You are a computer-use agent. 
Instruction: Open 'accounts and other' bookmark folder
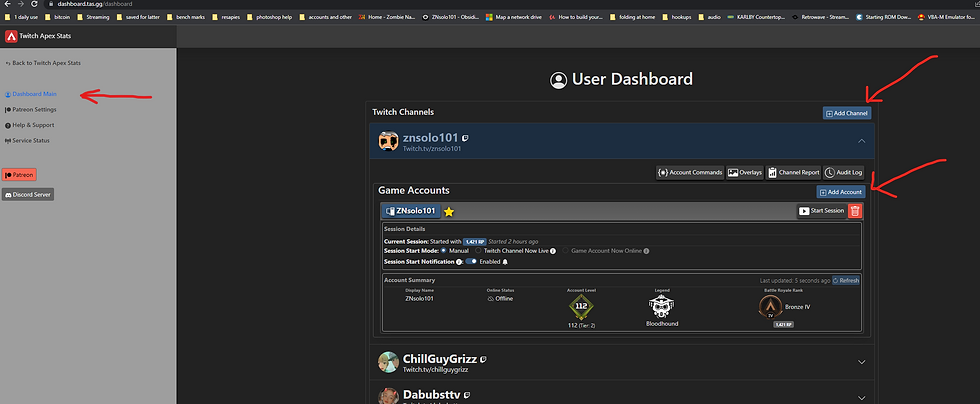point(326,18)
